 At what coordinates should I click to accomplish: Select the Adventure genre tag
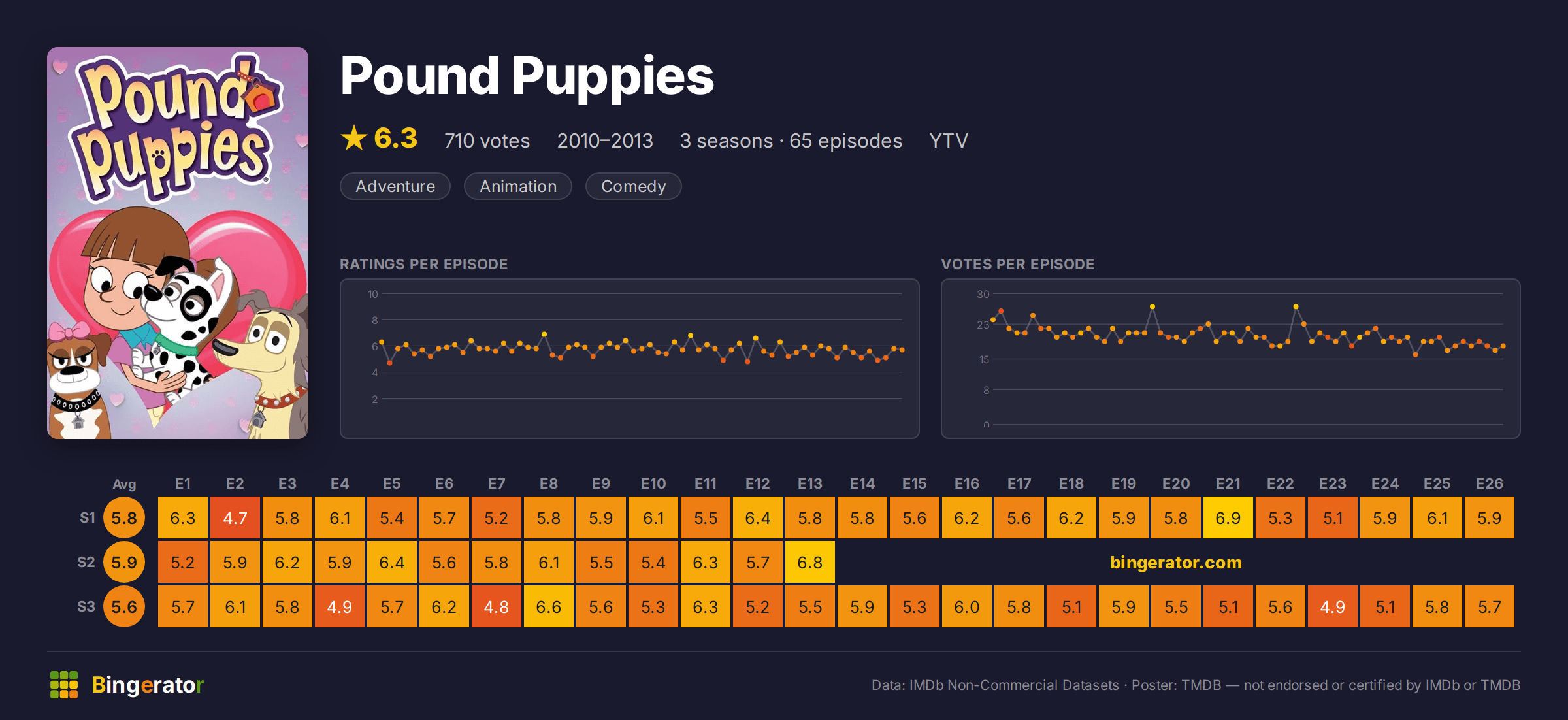pos(395,186)
